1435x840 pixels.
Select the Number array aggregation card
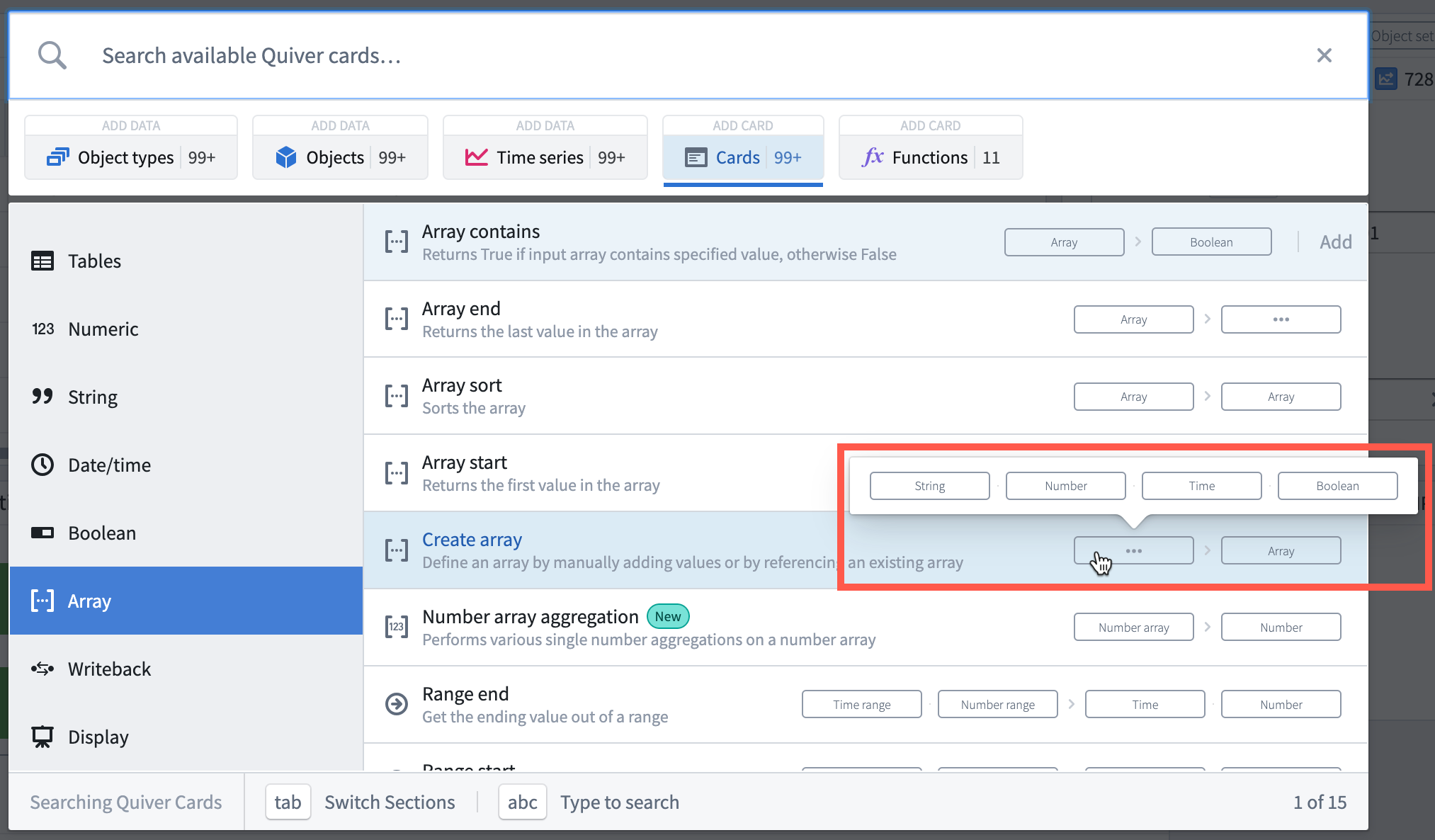pyautogui.click(x=866, y=627)
